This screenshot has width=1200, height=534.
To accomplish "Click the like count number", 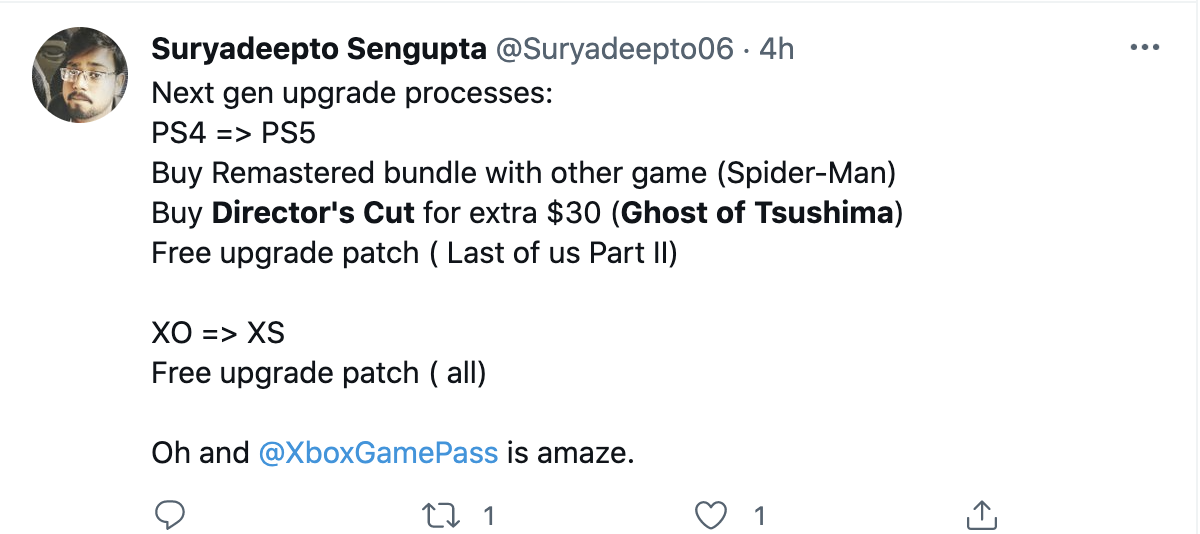I will (759, 516).
